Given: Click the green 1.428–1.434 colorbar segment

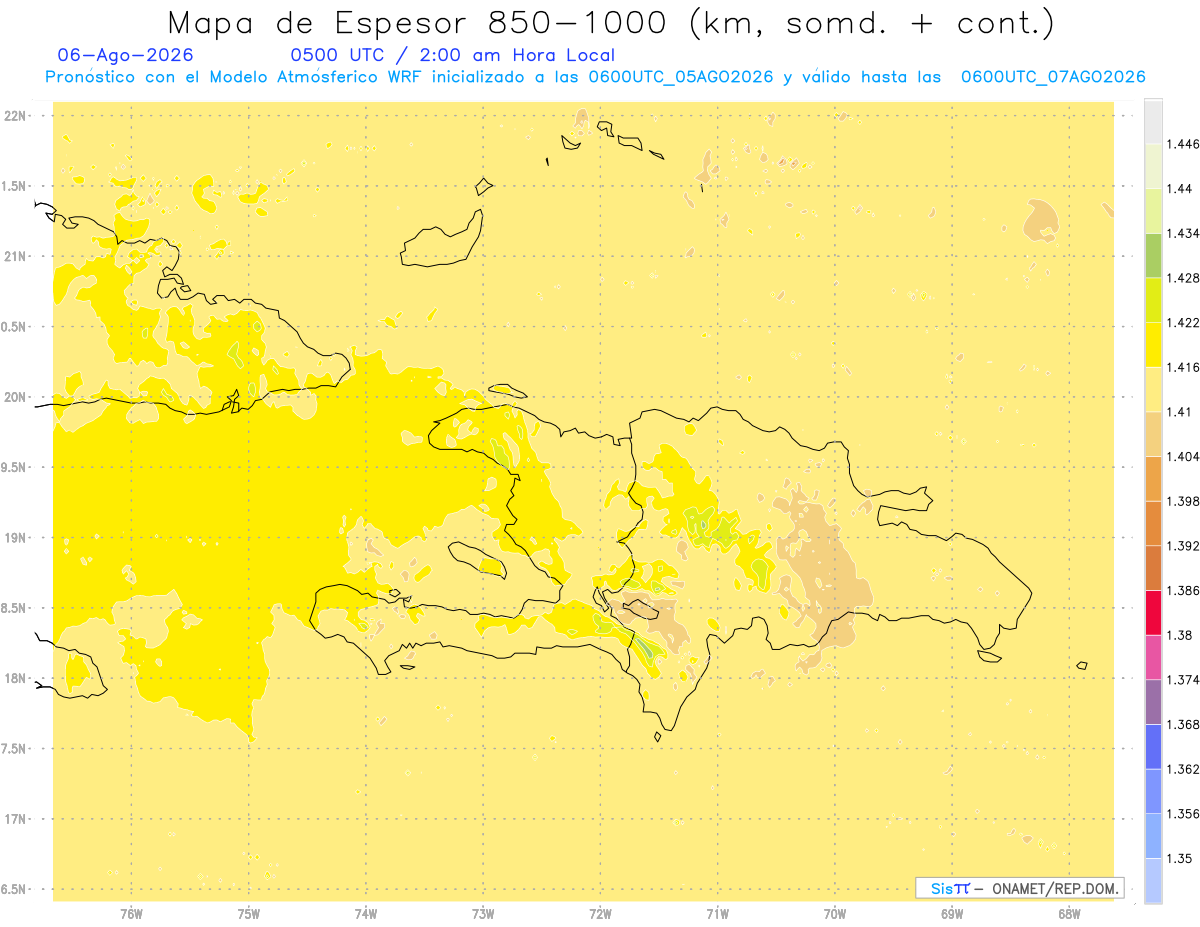Looking at the screenshot, I should click(1153, 256).
